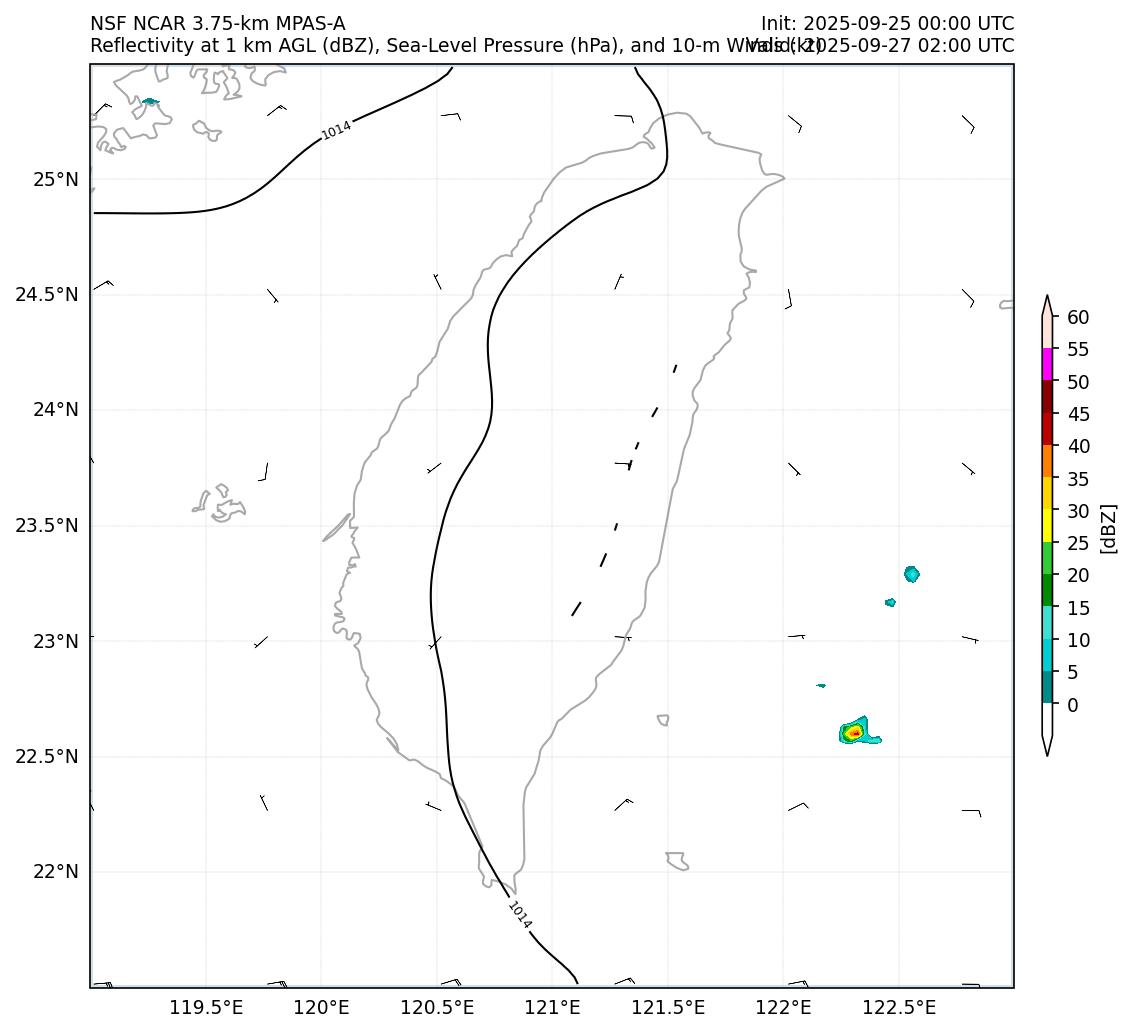
Task: Click the cyan 5–10 dBZ colorbar segment
Action: (1047, 656)
